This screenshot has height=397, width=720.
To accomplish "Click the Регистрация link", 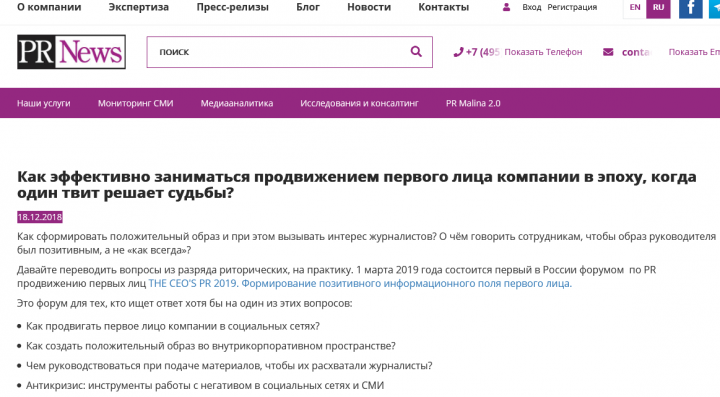I will (x=572, y=7).
